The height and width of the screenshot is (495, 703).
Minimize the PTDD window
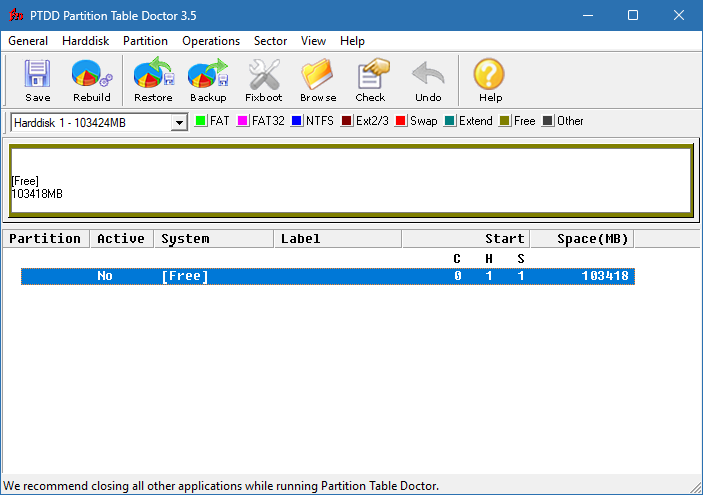pyautogui.click(x=588, y=15)
